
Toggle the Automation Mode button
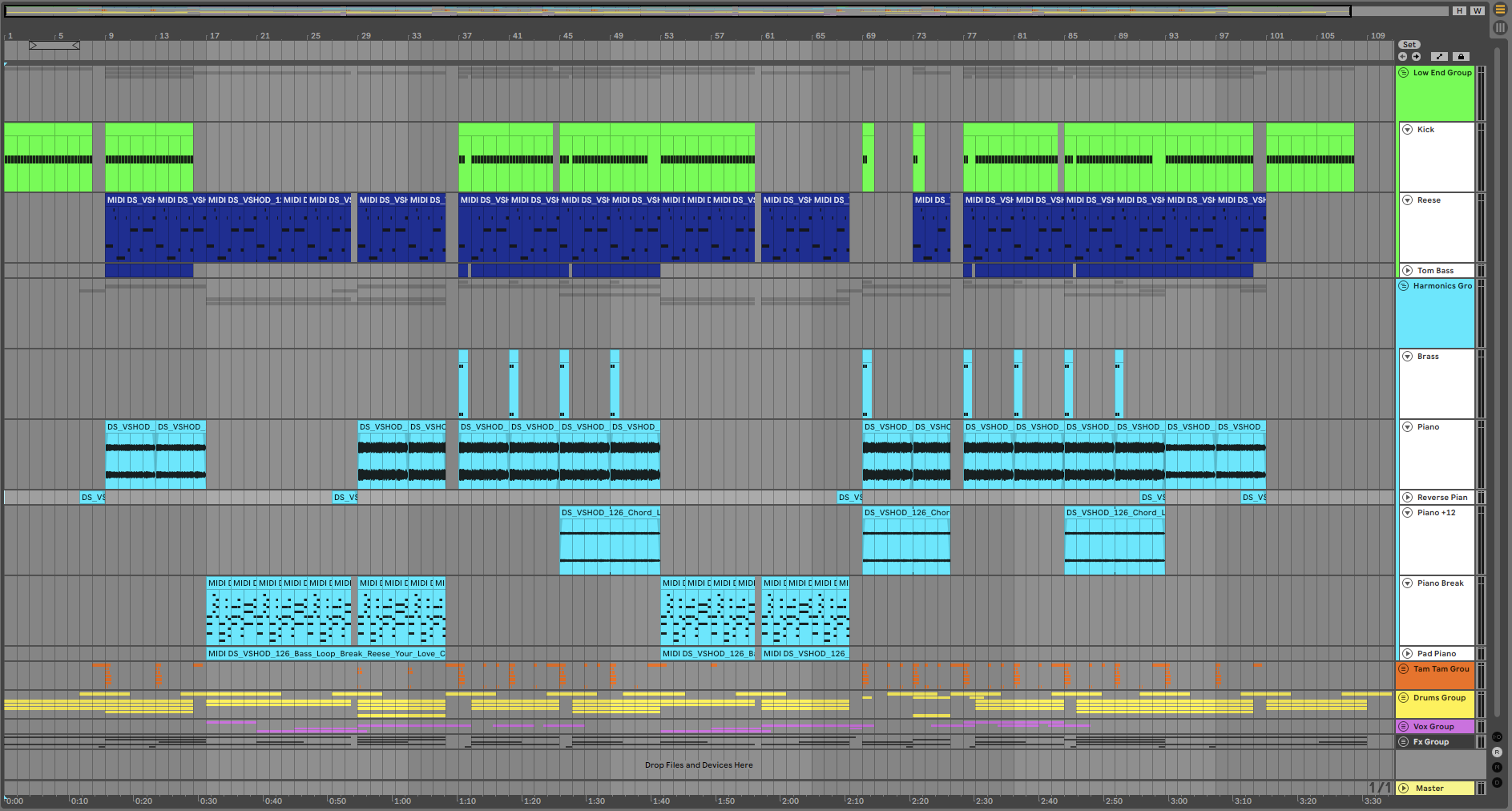tap(1440, 57)
